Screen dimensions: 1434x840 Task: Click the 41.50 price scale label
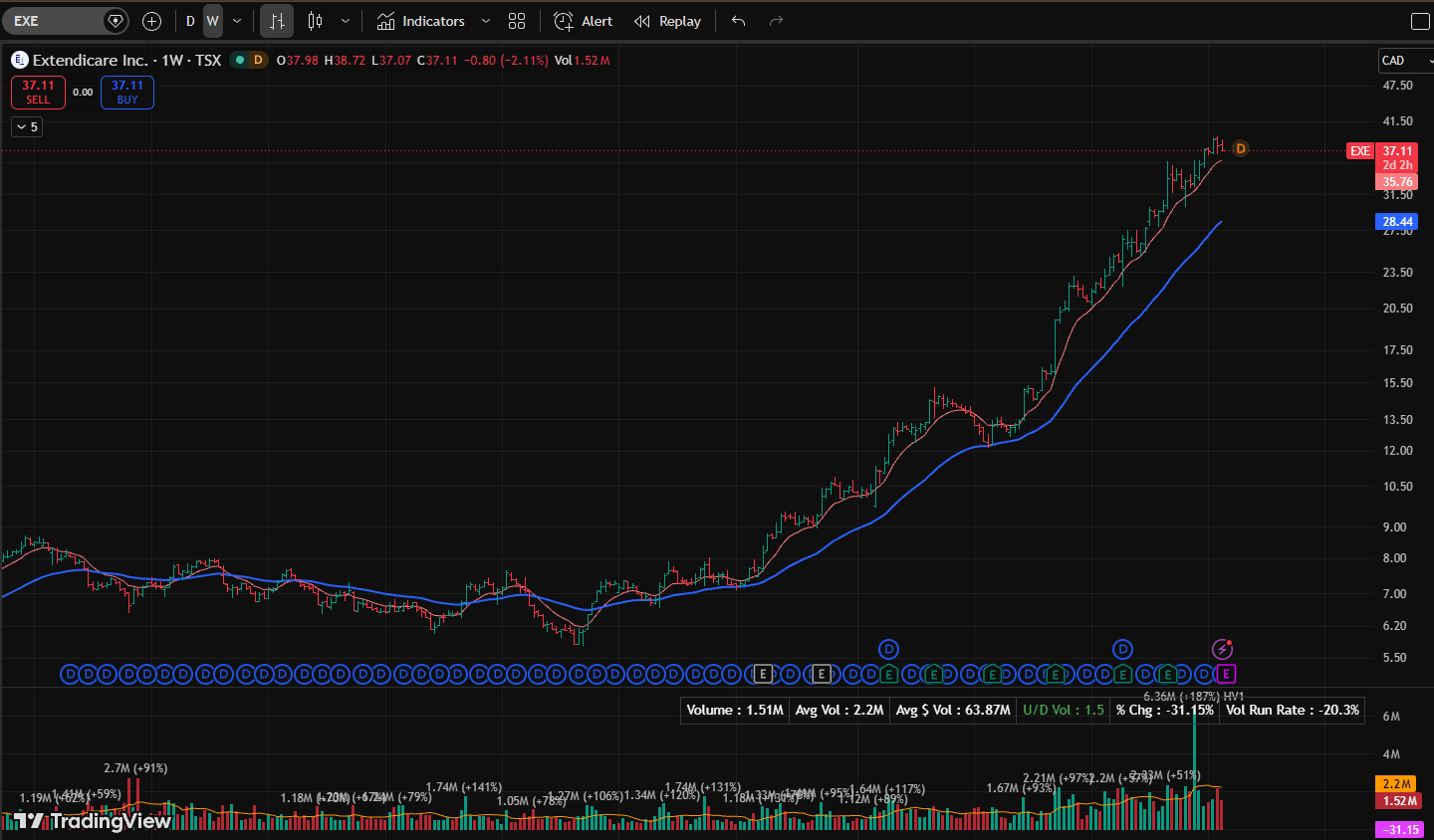click(x=1397, y=121)
